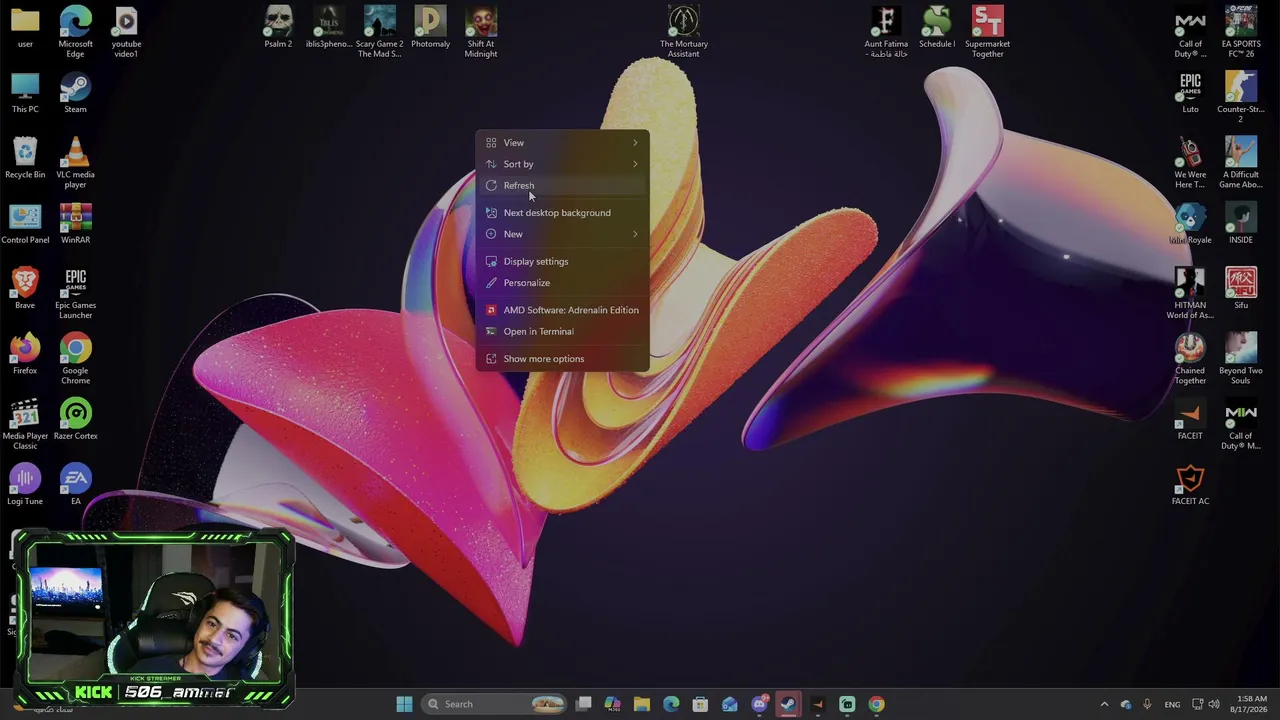The width and height of the screenshot is (1280, 720).
Task: Open Task View on the taskbar
Action: (x=584, y=704)
